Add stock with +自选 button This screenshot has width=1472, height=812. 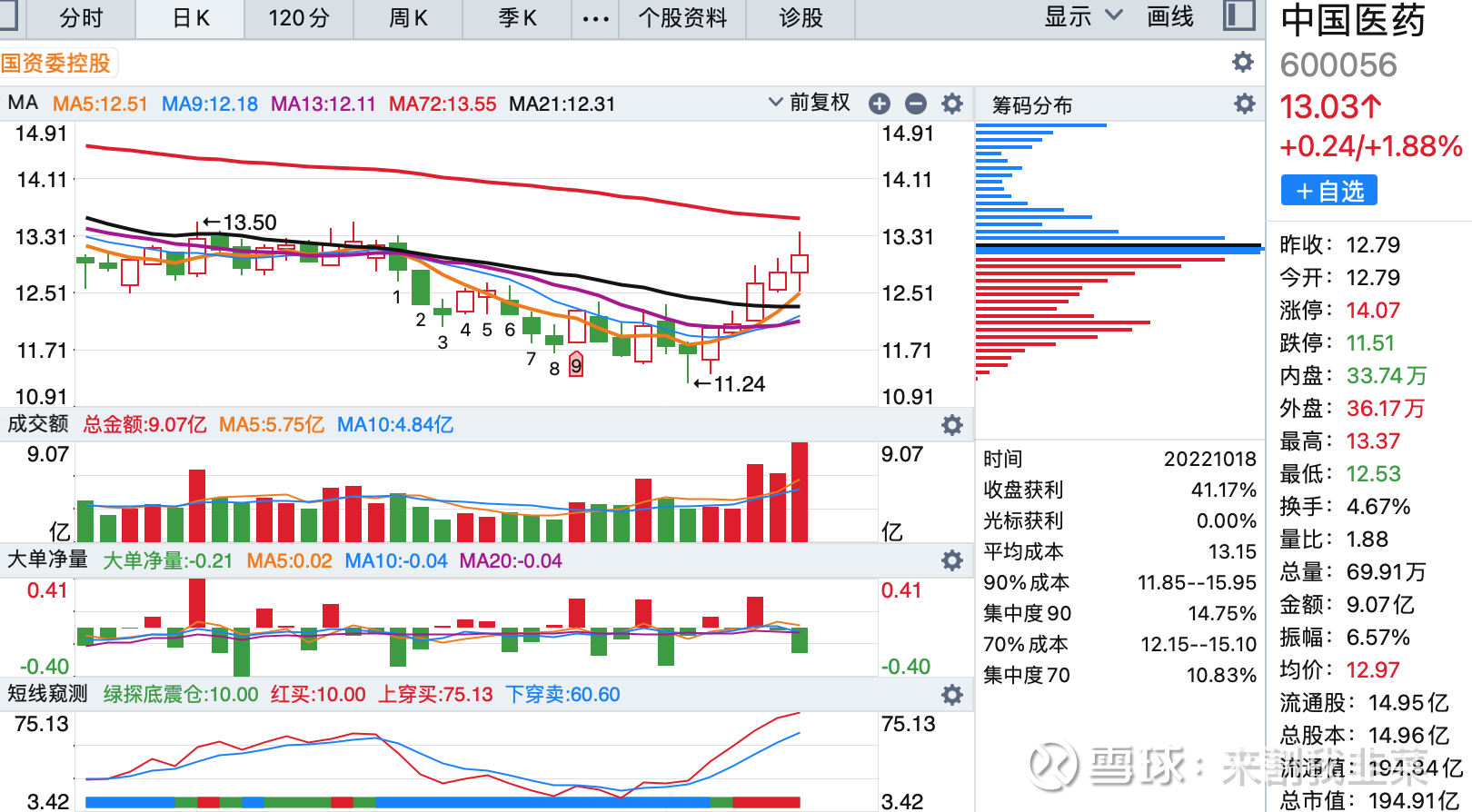(1328, 191)
